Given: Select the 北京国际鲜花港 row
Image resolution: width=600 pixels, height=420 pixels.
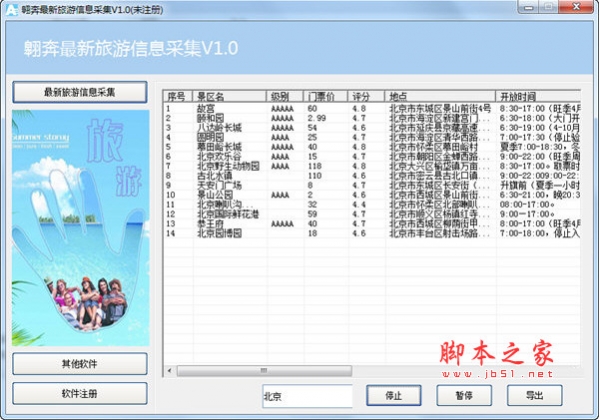Looking at the screenshot, I should pyautogui.click(x=372, y=214).
